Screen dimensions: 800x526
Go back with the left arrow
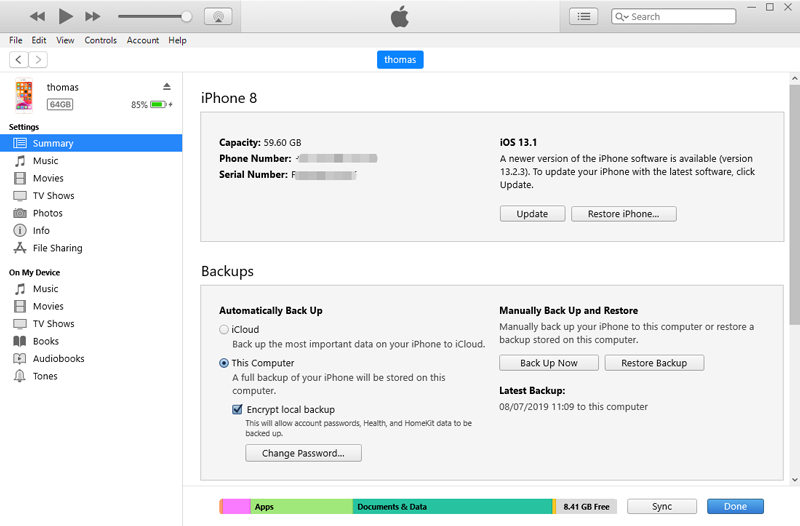click(x=18, y=60)
